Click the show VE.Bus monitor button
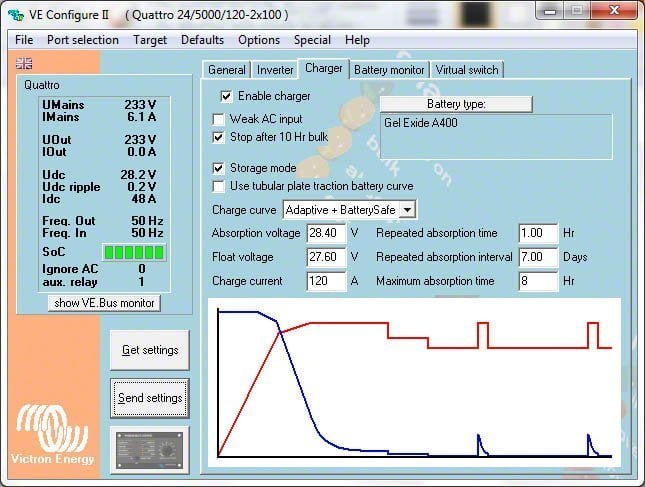The image size is (645, 487). 104,303
